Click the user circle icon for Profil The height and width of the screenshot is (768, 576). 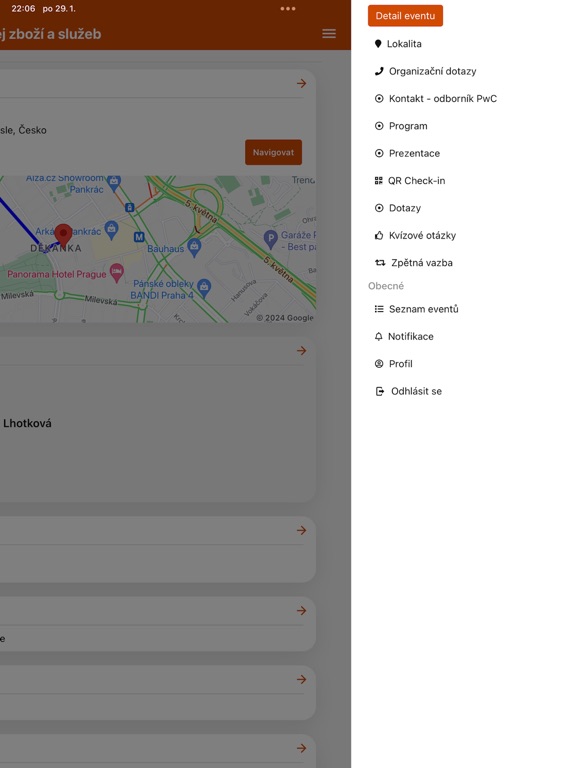click(379, 364)
